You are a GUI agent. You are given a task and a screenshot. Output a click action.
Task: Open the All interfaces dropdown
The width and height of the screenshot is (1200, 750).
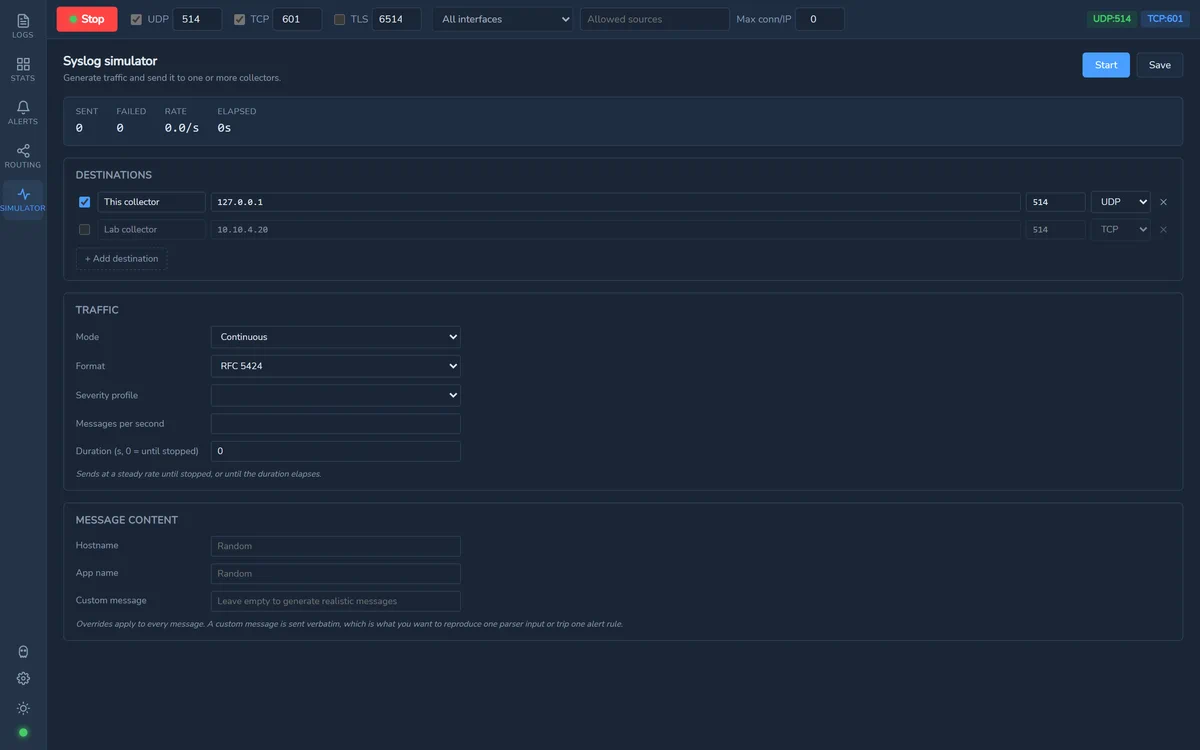503,19
